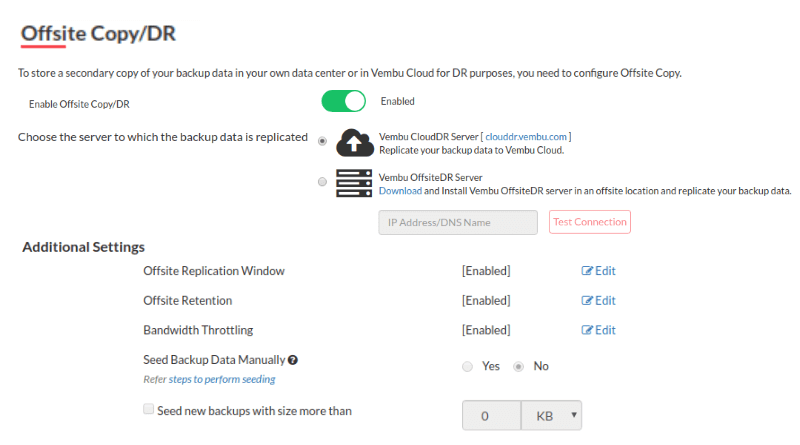
Task: Toggle the Enable Offsite Copy/DR switch
Action: 343,101
